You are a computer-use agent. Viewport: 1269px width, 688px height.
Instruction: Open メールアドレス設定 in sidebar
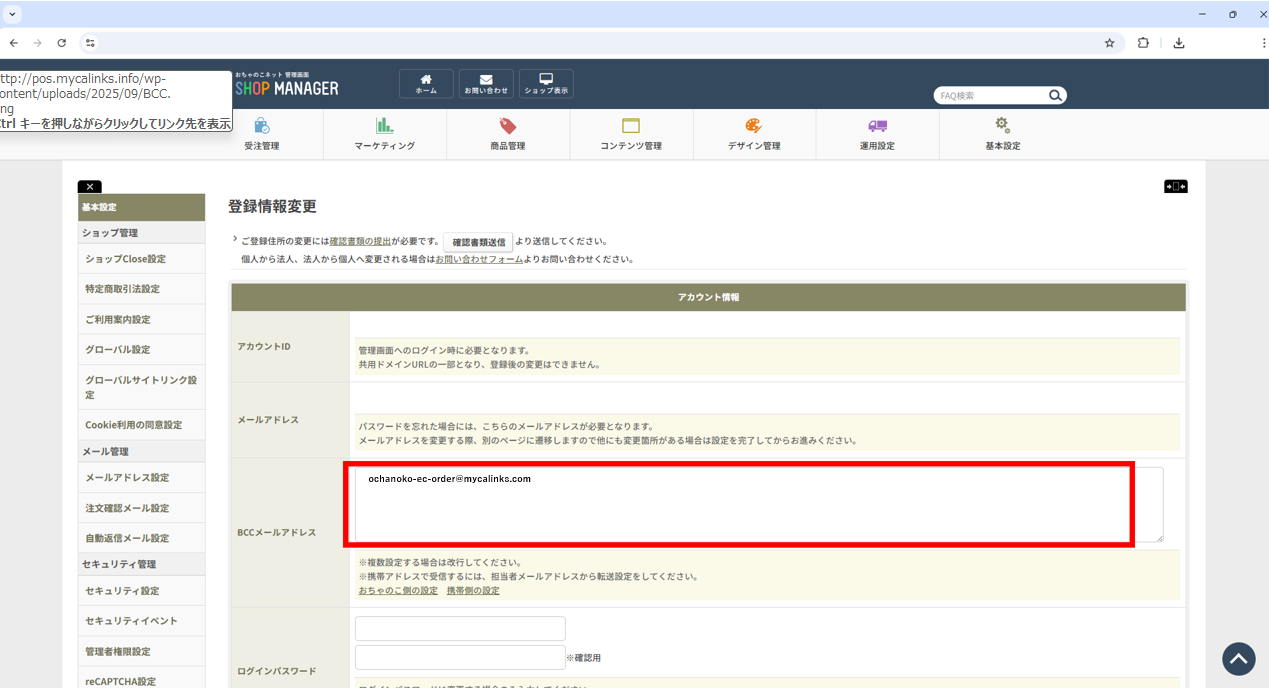[127, 477]
